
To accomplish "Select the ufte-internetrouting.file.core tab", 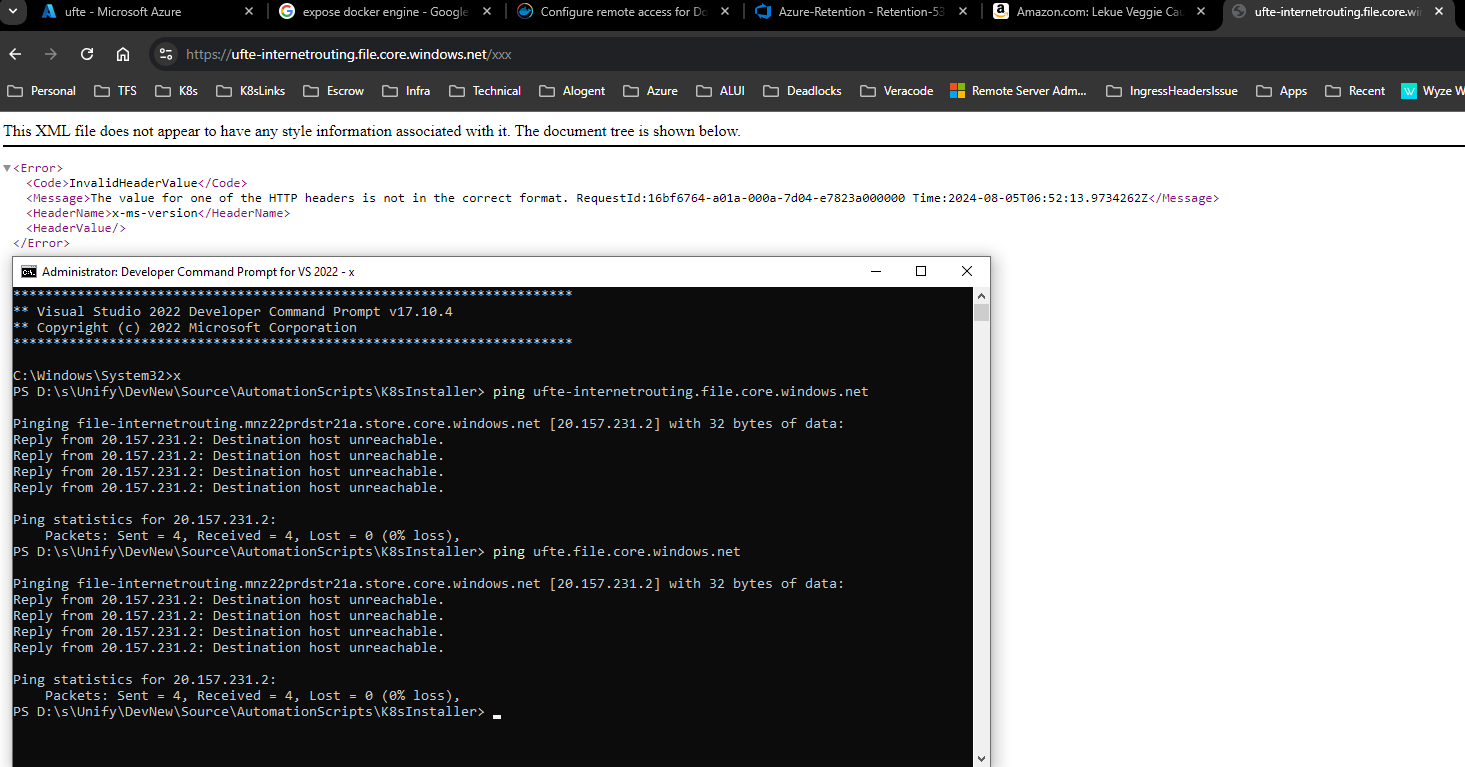I will pyautogui.click(x=1340, y=12).
